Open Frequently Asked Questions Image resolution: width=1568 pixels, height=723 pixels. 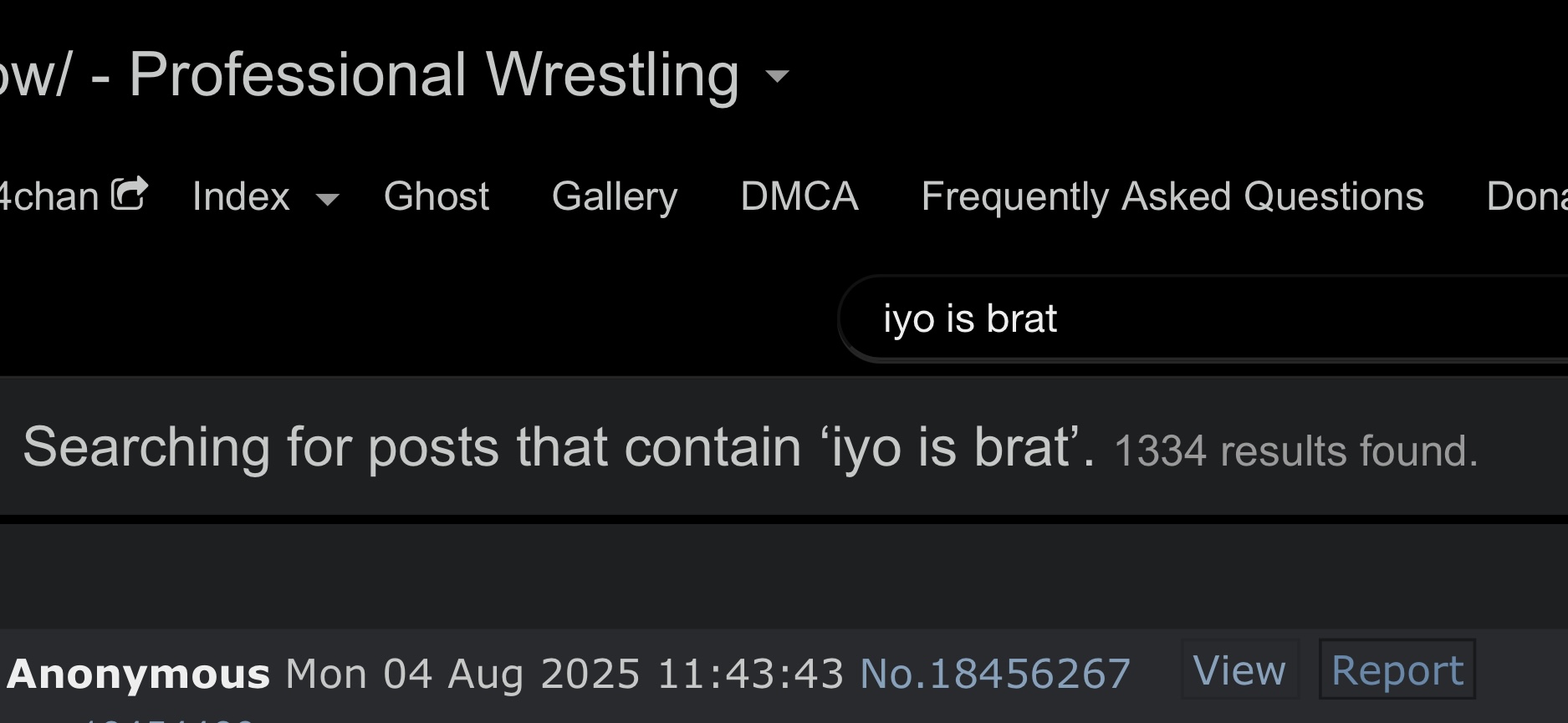[x=1172, y=197]
